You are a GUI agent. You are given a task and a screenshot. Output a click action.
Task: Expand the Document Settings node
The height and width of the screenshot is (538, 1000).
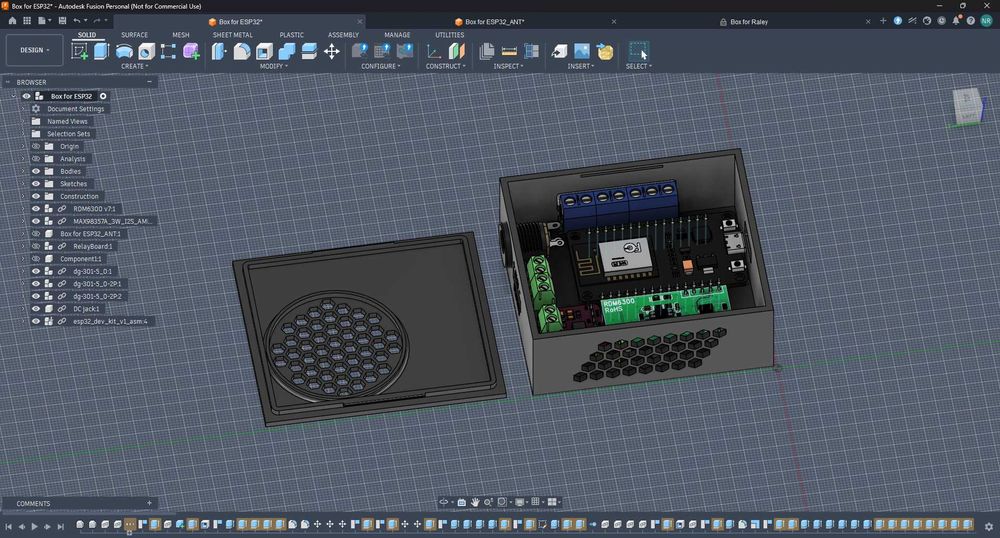[23, 109]
